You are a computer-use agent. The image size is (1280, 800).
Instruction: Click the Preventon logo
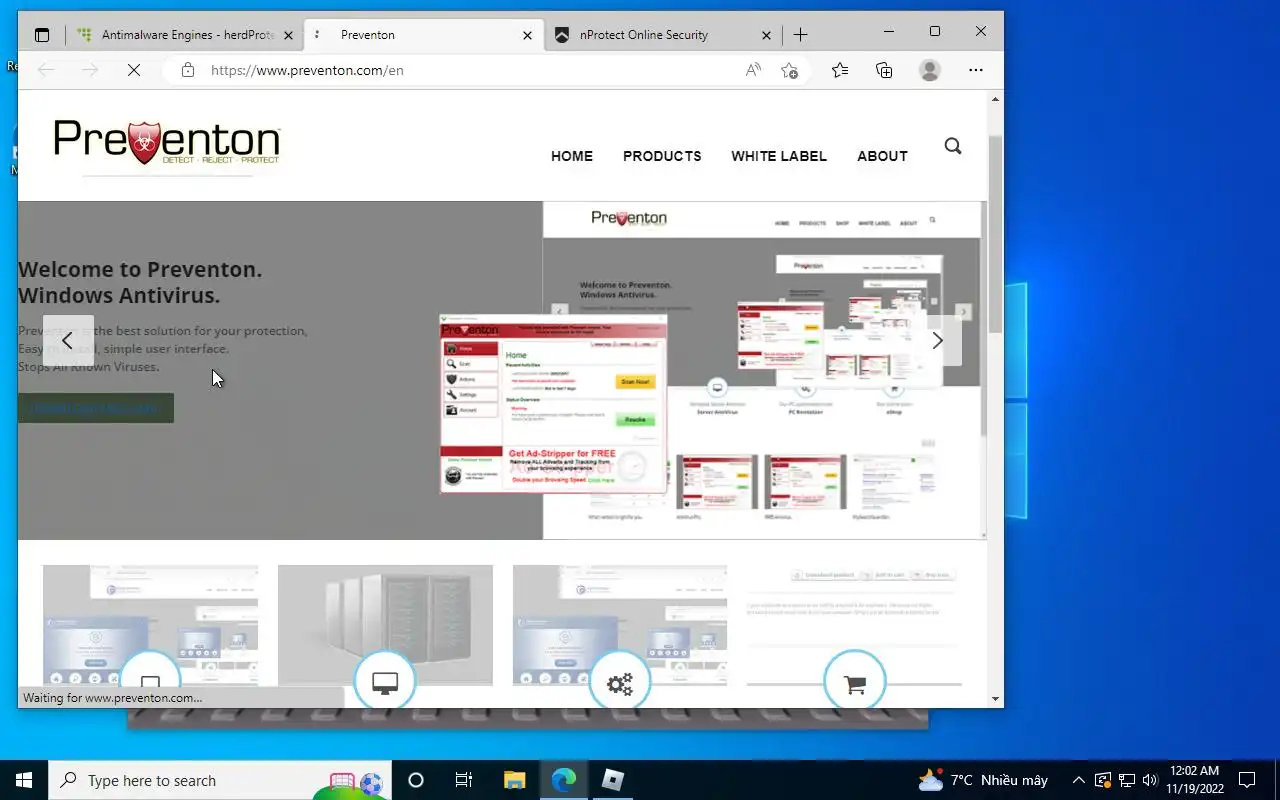(x=167, y=143)
